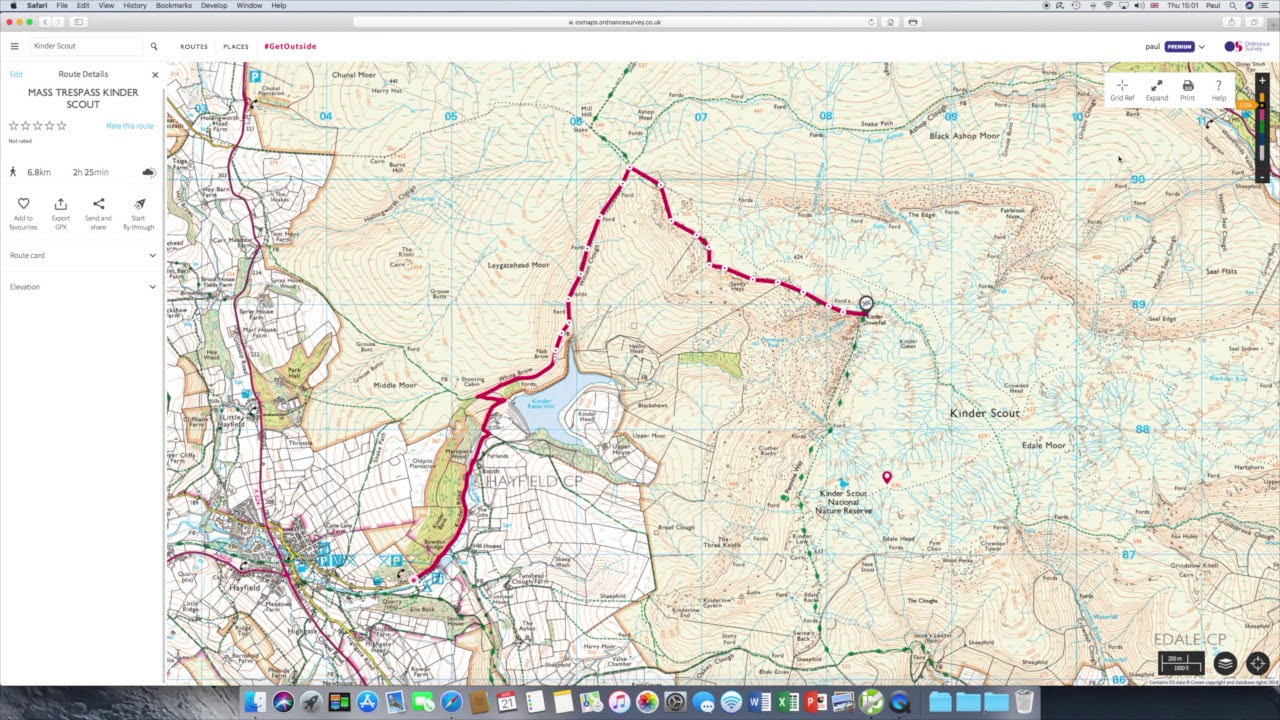Click the search magnifier icon
1280x720 pixels.
pos(154,46)
